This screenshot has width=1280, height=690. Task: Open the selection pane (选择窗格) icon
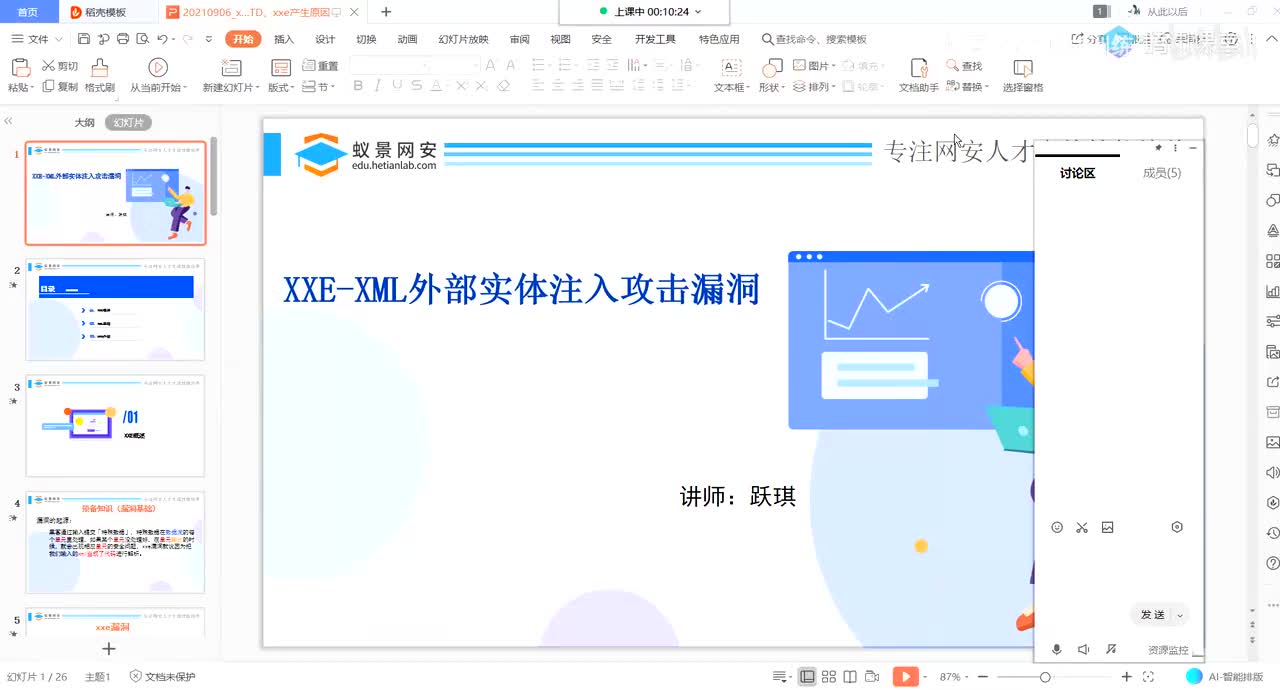[1023, 67]
